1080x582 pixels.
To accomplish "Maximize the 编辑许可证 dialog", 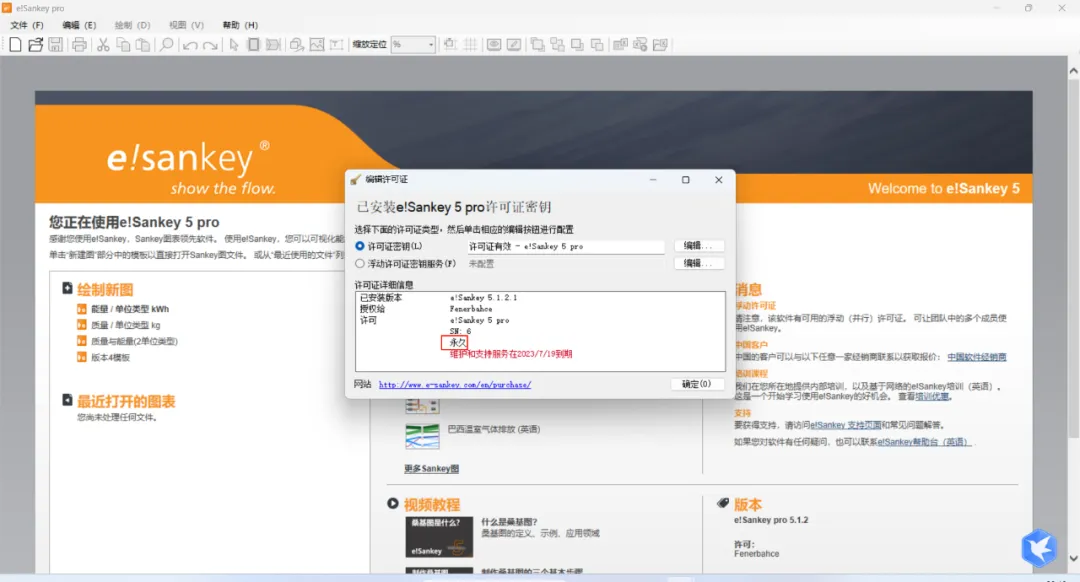I will point(685,180).
